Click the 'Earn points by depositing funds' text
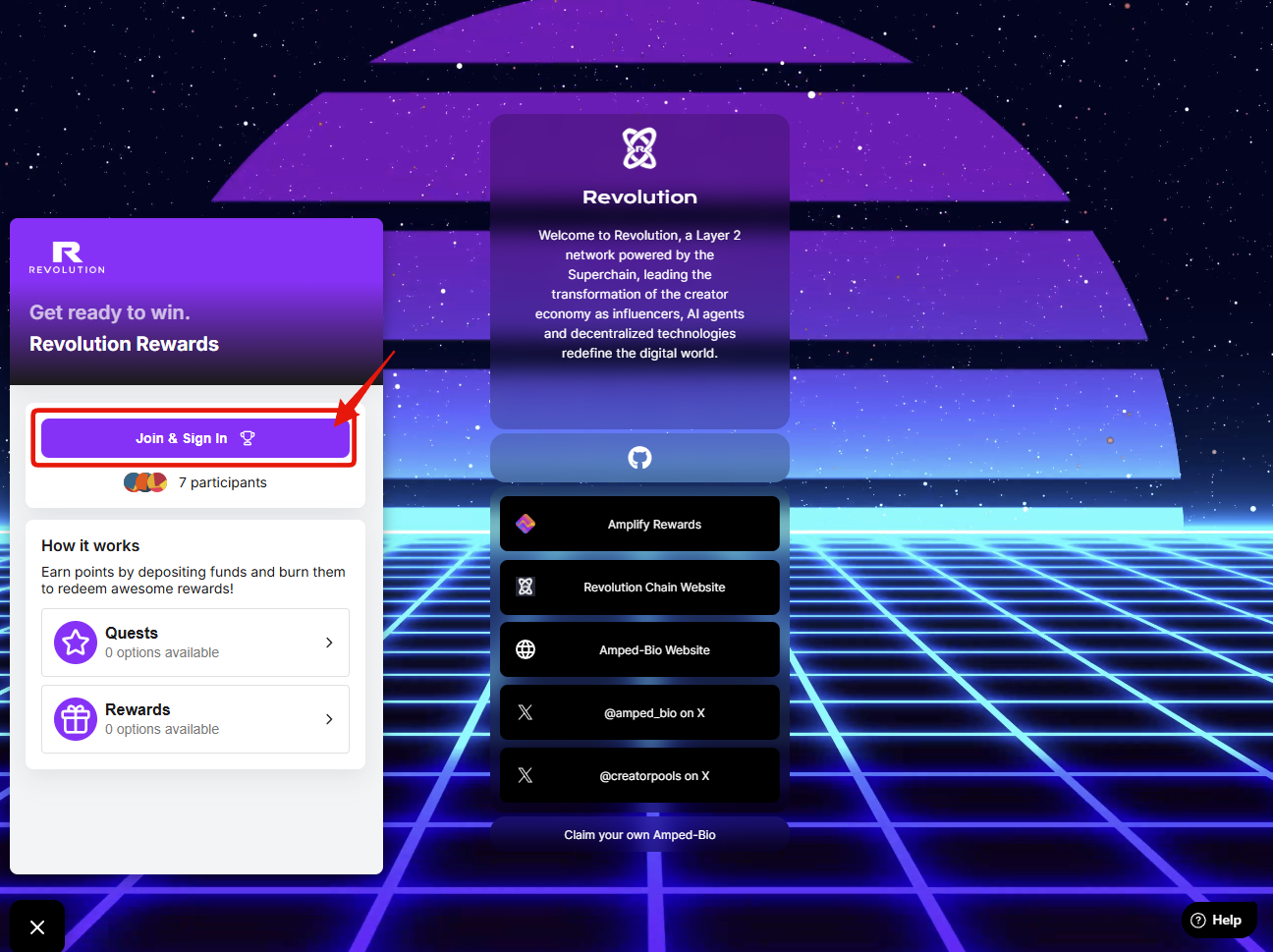 (x=194, y=580)
